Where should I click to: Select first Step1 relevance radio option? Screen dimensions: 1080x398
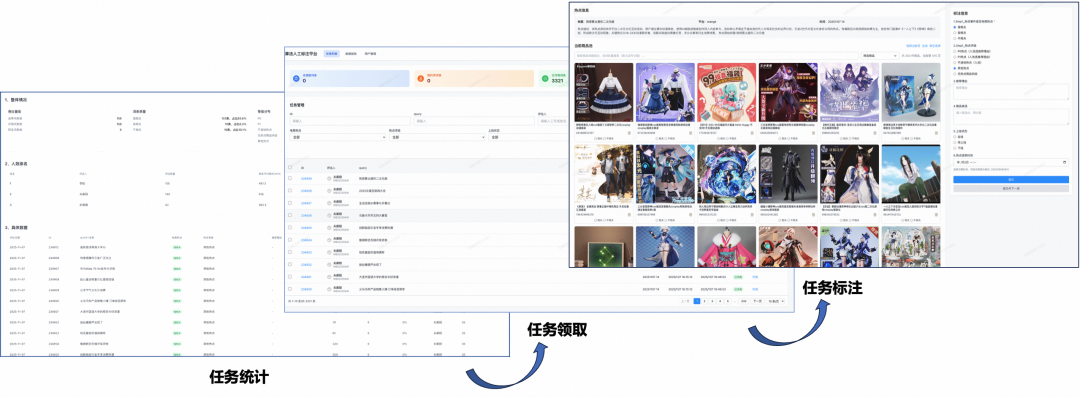pos(955,27)
